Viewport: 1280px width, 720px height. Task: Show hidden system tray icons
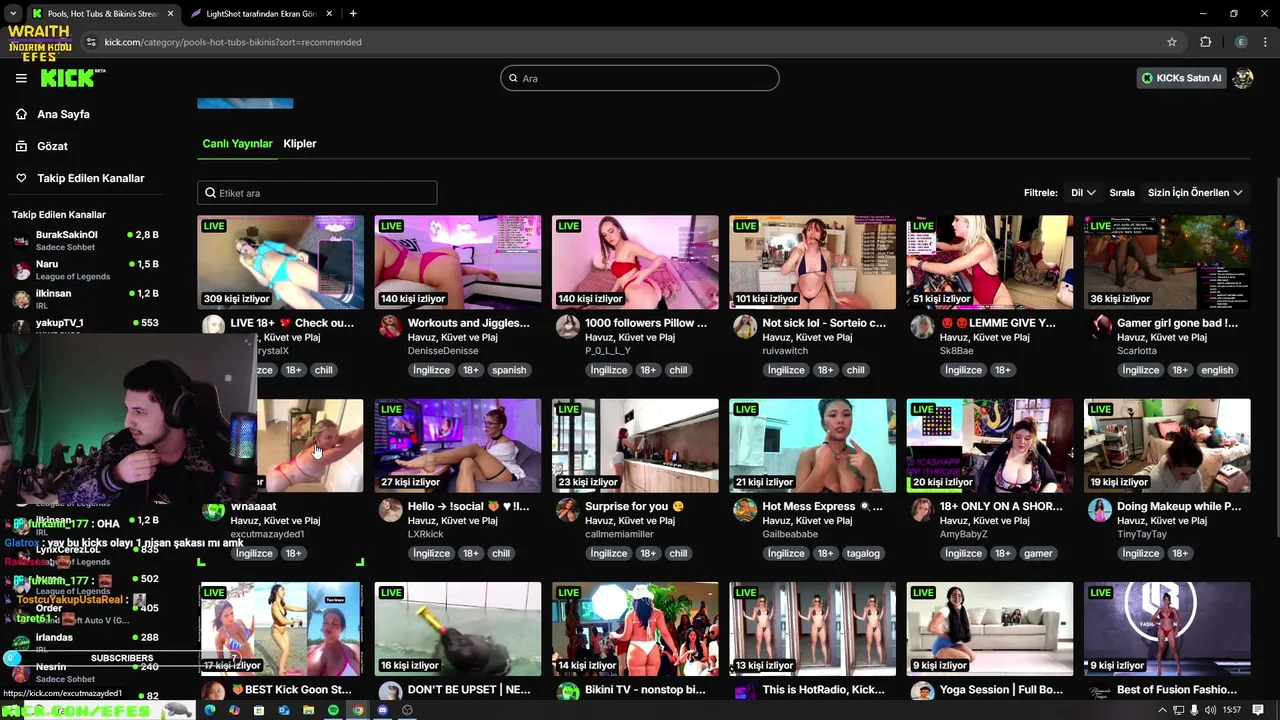(1163, 710)
